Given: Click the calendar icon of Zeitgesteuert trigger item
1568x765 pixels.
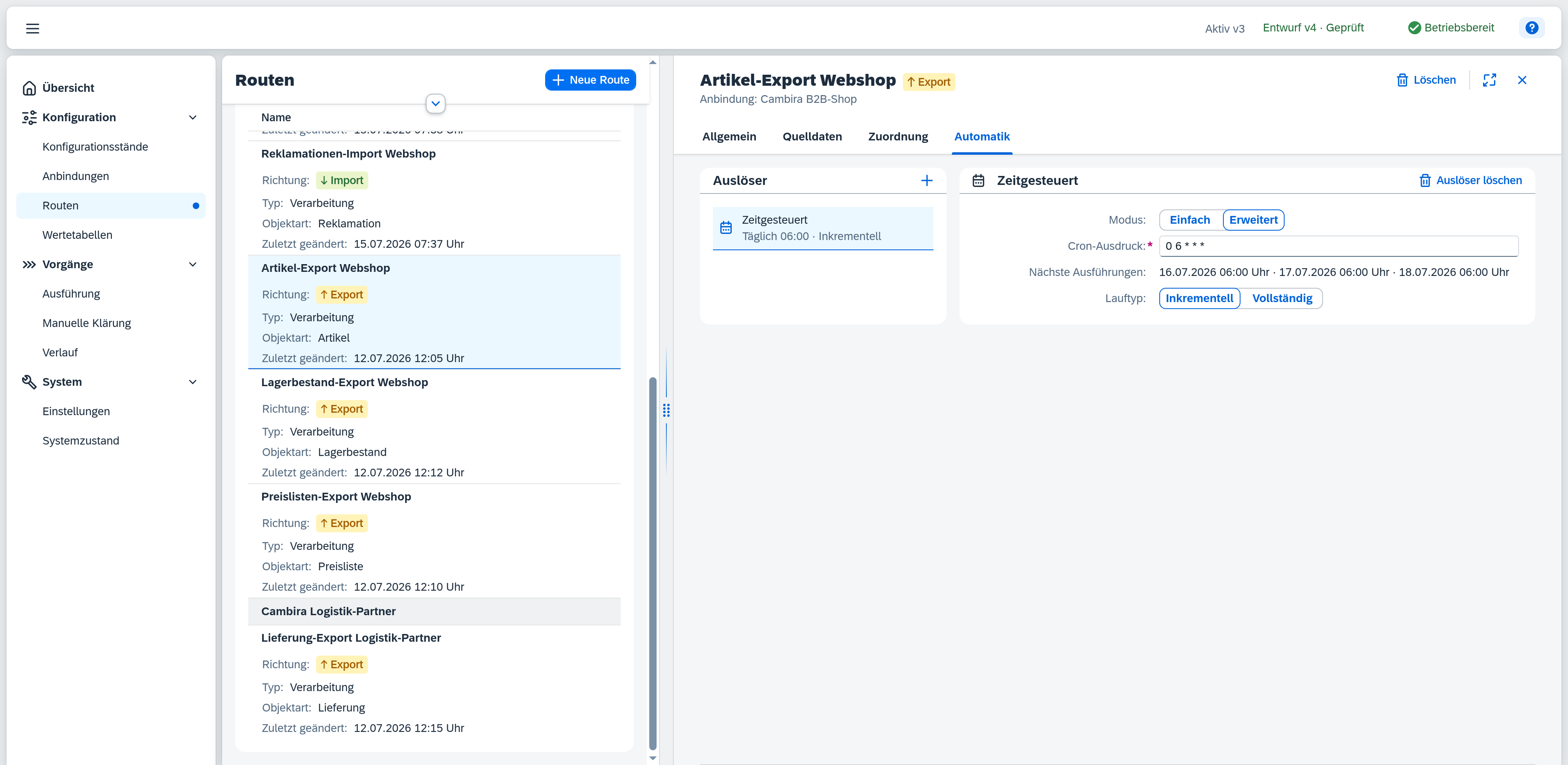Looking at the screenshot, I should pyautogui.click(x=726, y=228).
